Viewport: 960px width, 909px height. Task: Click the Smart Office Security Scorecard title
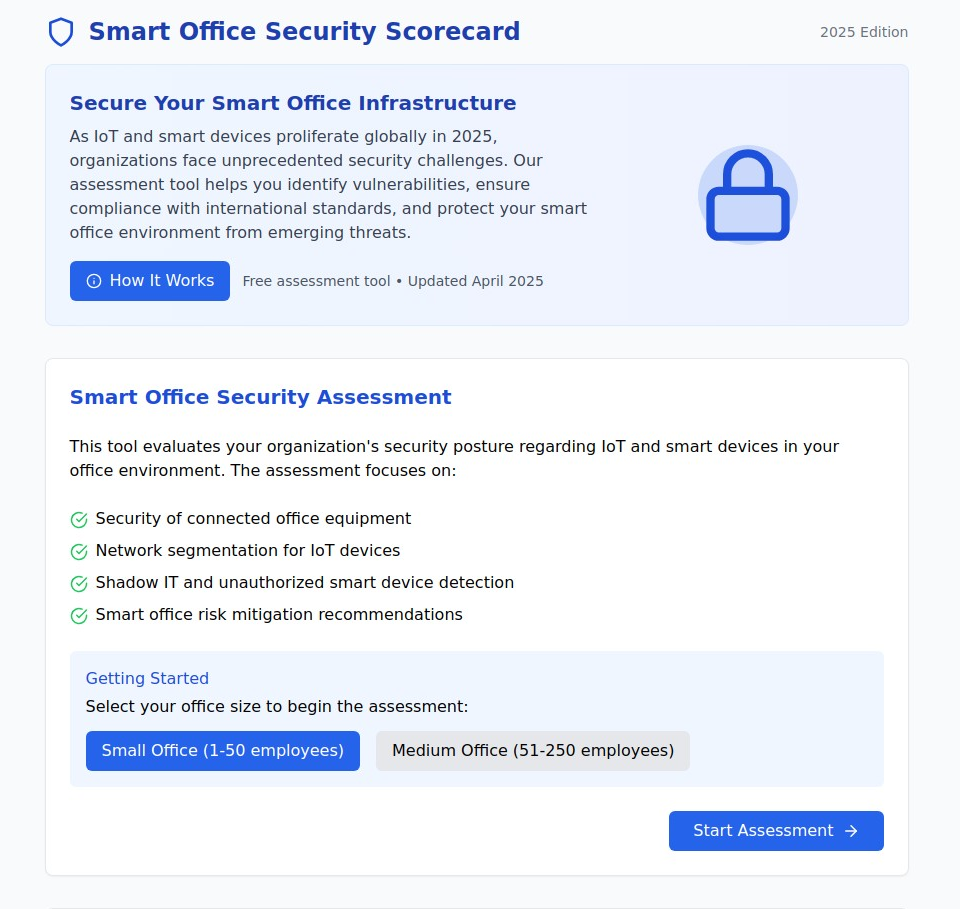click(x=304, y=32)
